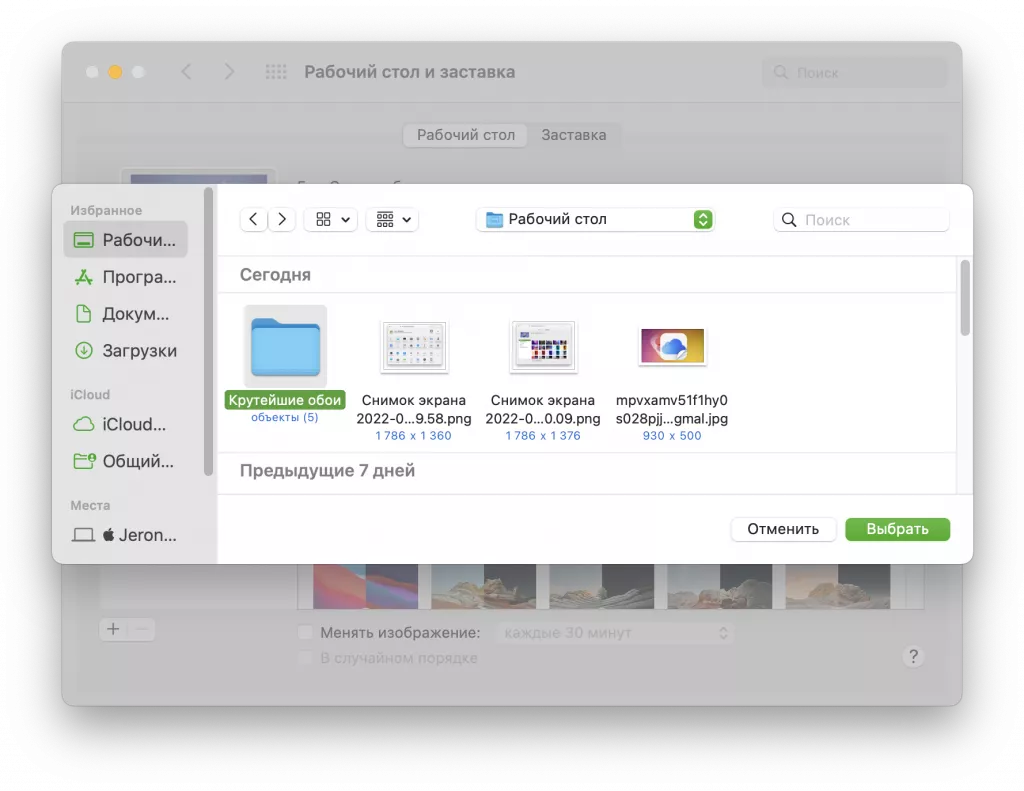
Task: Open the каждые 30 минут interval dropdown
Action: [x=615, y=633]
